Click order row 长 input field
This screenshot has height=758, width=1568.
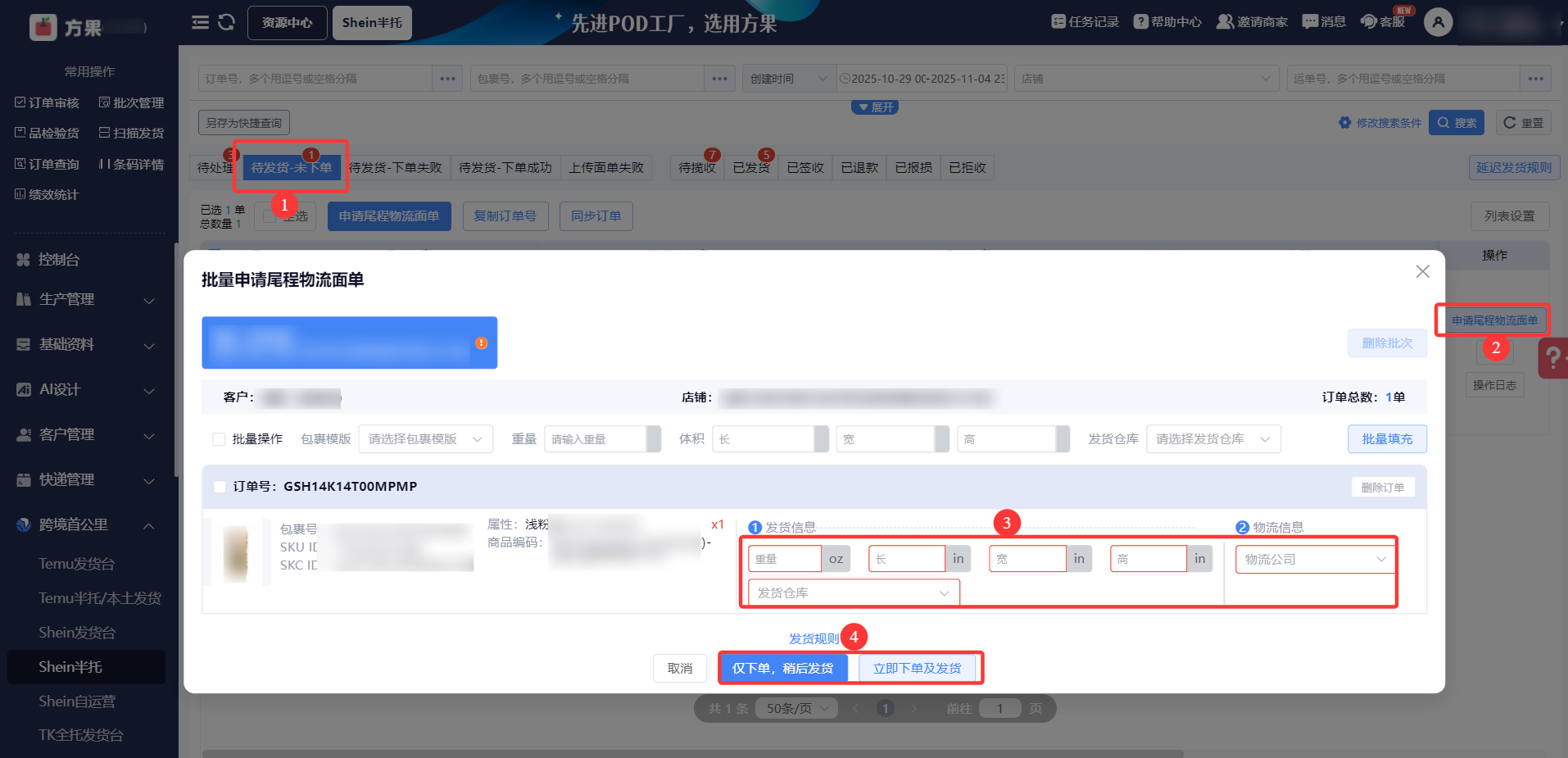tap(907, 559)
